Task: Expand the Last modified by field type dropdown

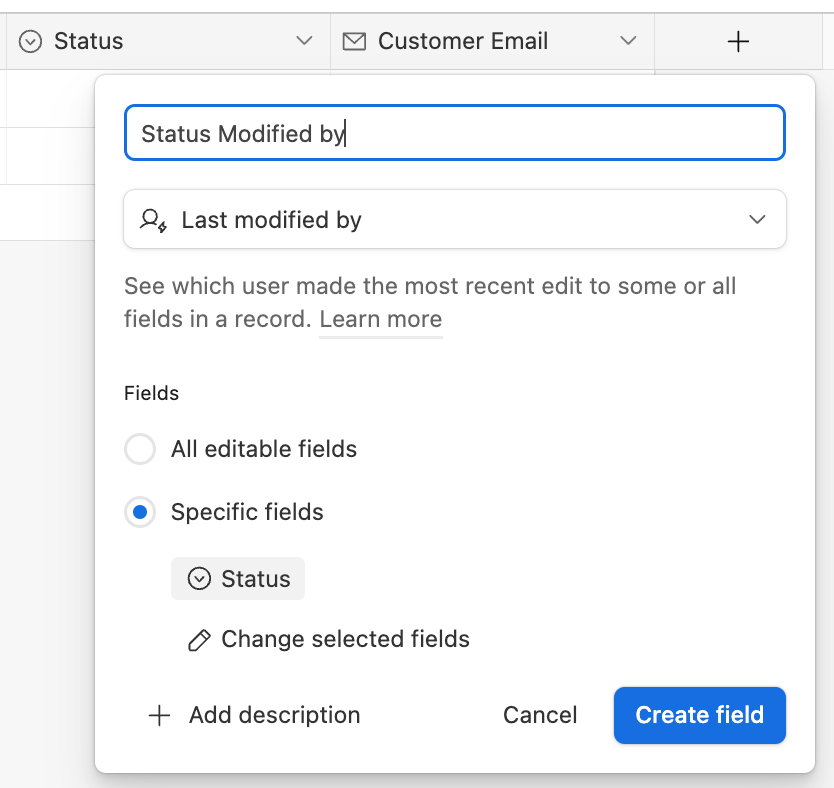Action: (x=455, y=219)
